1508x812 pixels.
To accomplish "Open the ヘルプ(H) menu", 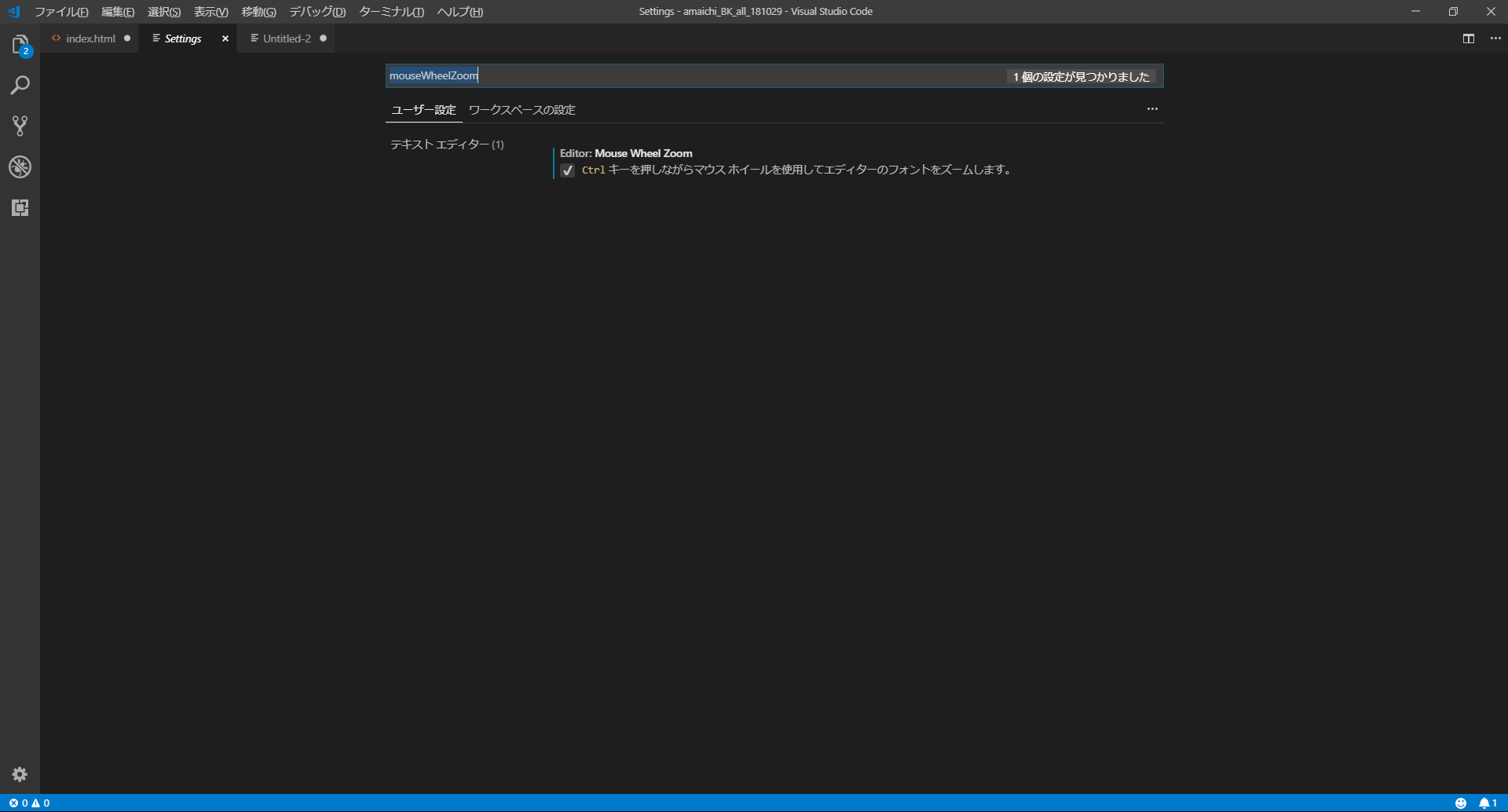I will point(460,12).
